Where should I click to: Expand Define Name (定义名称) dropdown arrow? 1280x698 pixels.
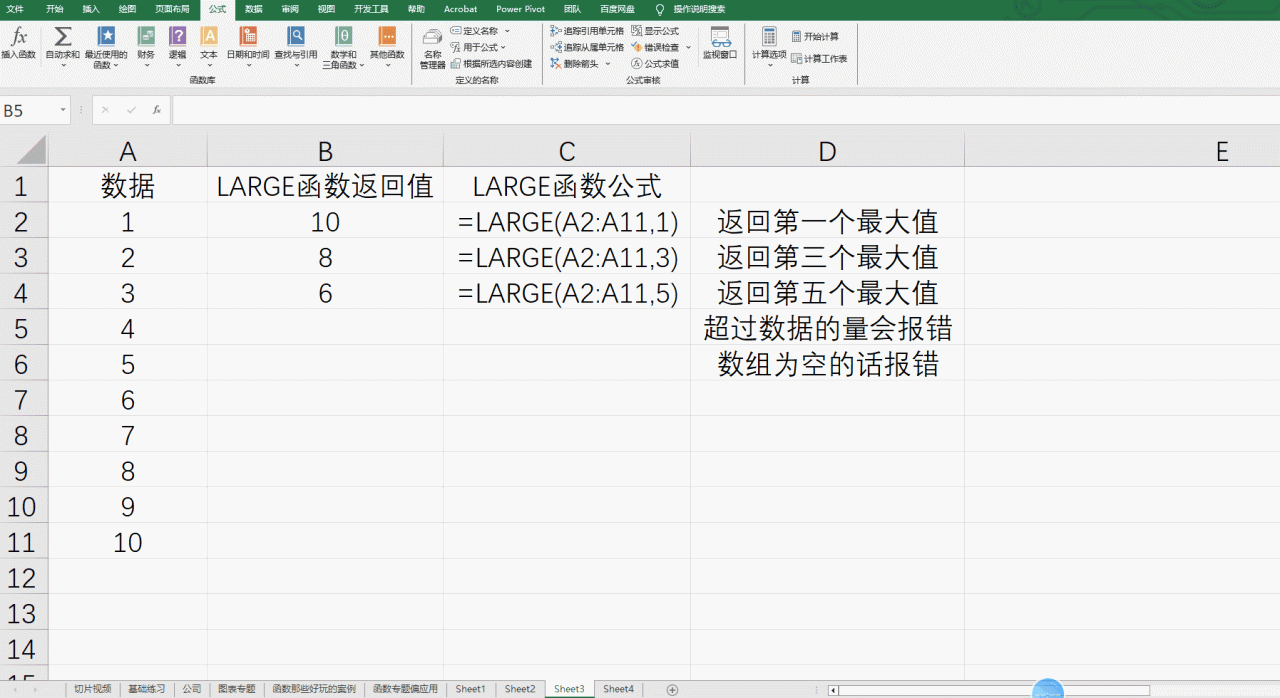[507, 31]
